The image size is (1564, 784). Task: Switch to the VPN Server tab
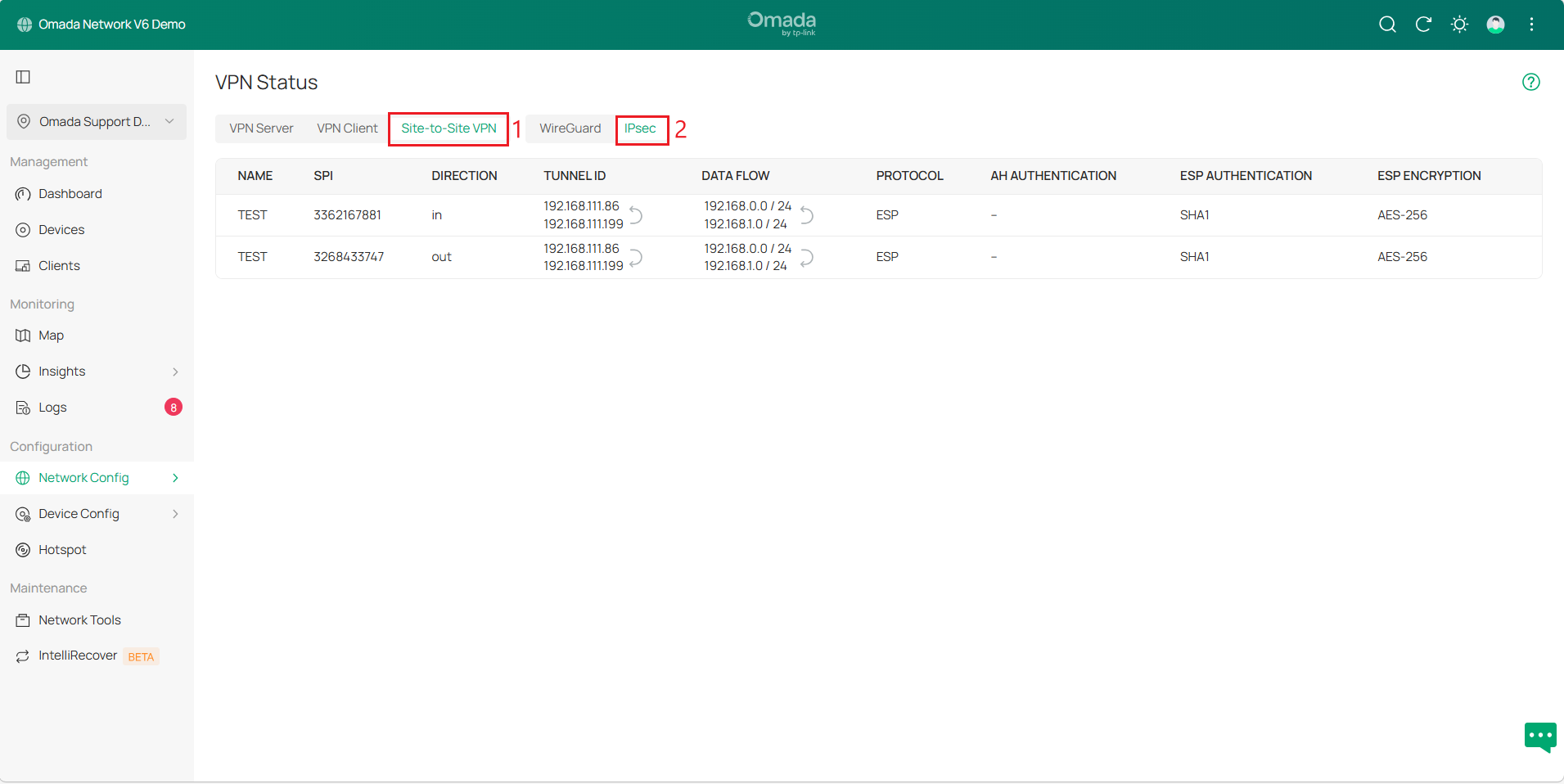click(x=261, y=128)
